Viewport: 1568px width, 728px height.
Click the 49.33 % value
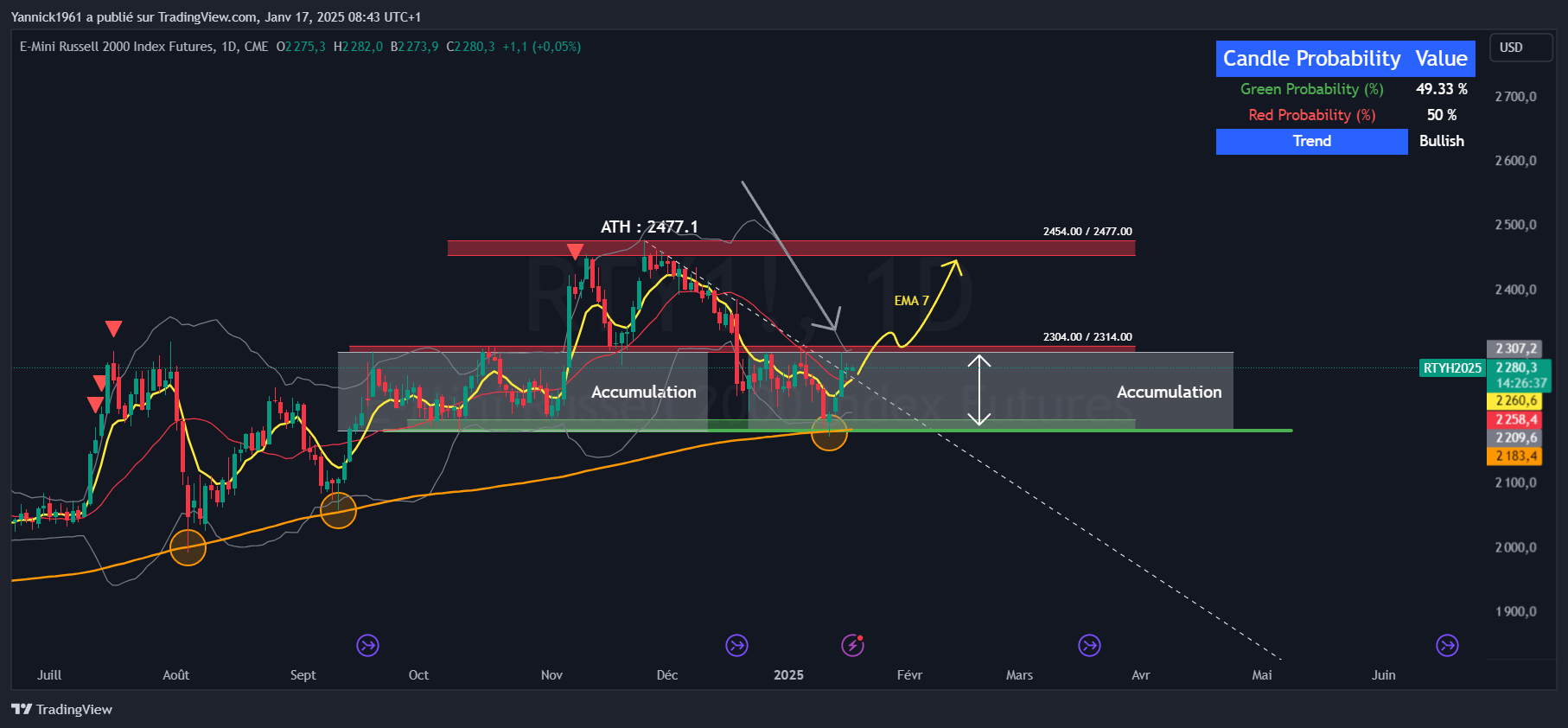1441,89
